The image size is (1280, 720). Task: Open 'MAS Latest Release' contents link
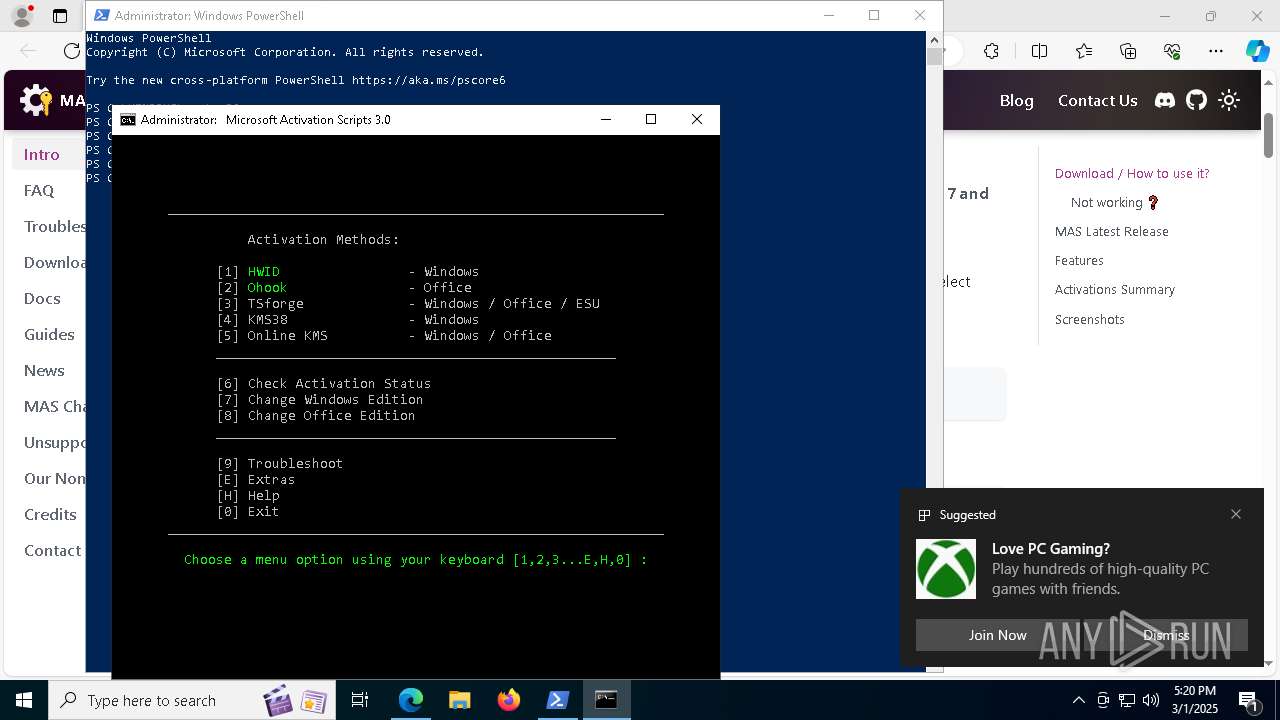tap(1111, 231)
